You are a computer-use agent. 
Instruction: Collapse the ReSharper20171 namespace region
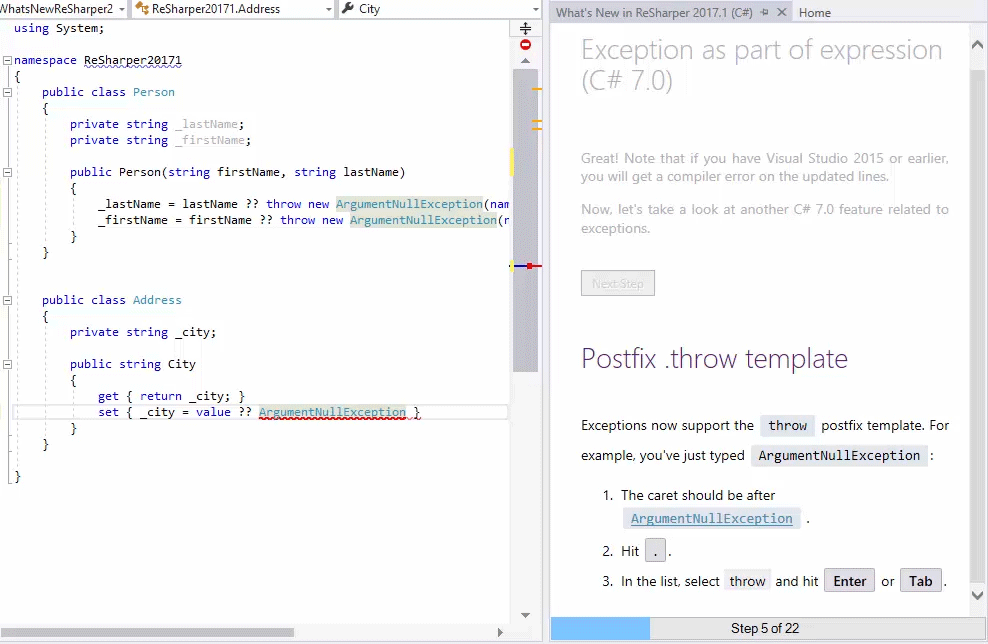[6, 59]
